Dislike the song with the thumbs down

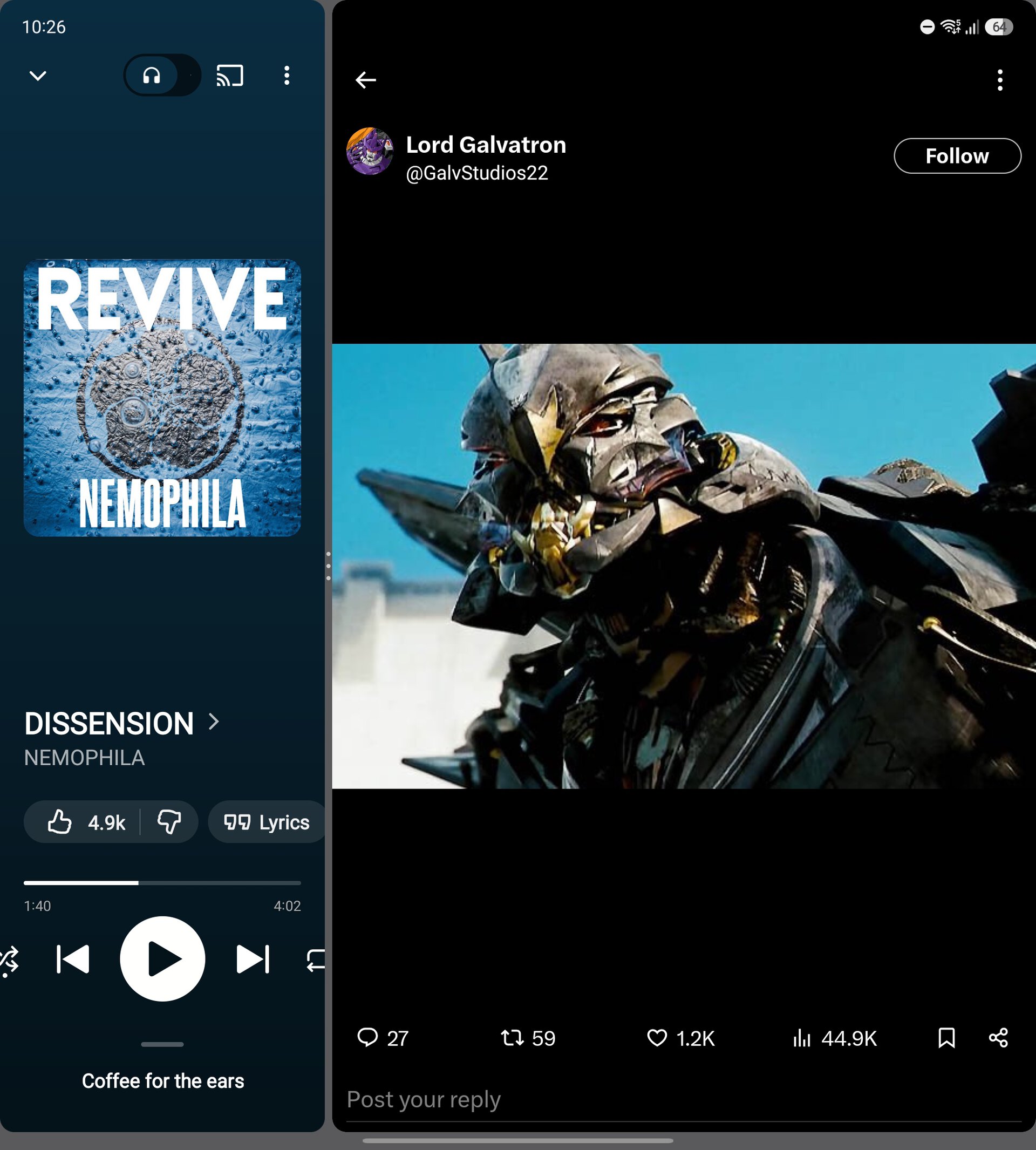click(x=168, y=822)
